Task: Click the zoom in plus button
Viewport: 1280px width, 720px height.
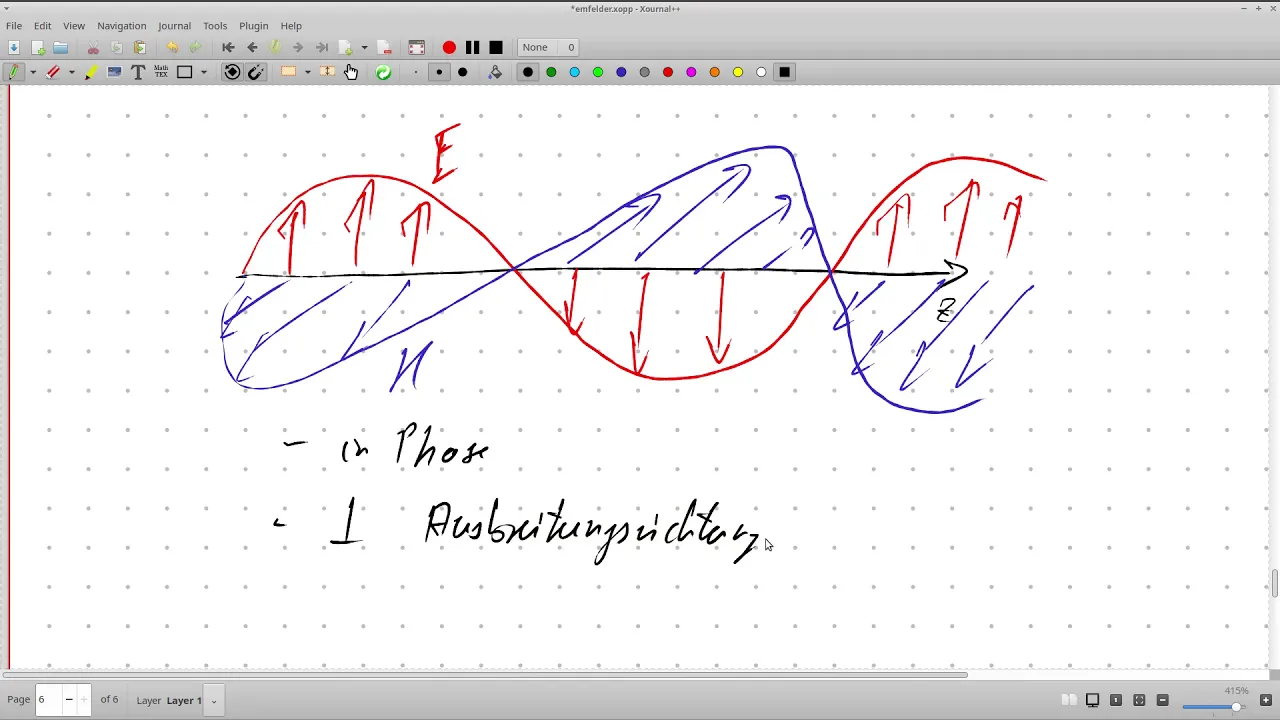Action: pyautogui.click(x=1266, y=700)
